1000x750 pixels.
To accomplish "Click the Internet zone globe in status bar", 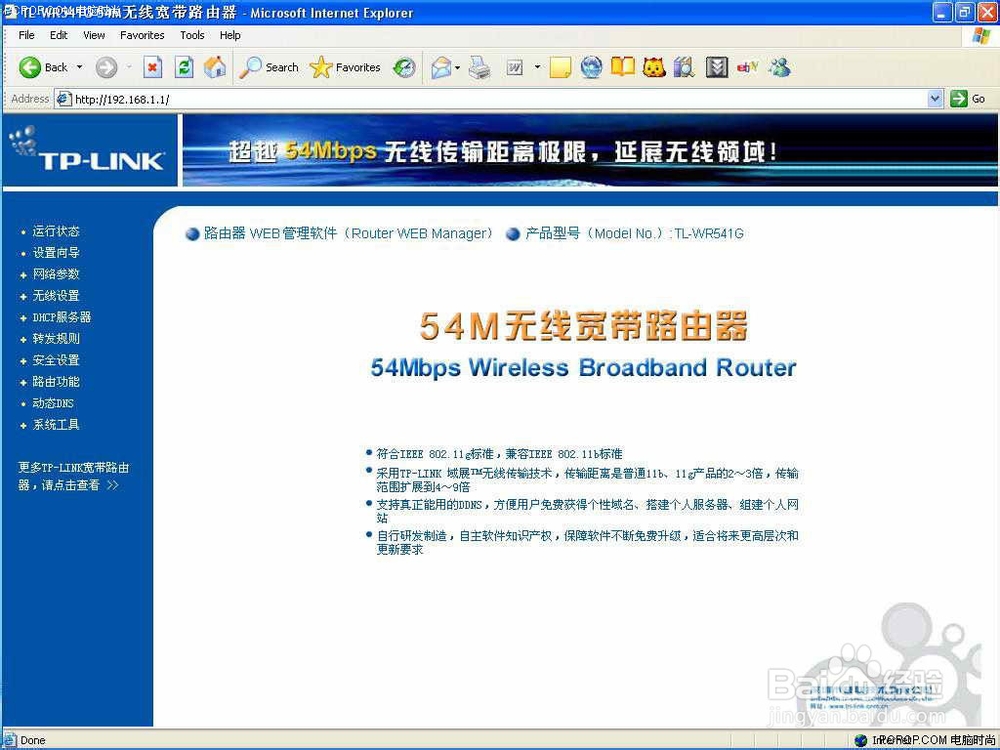I will click(x=861, y=740).
